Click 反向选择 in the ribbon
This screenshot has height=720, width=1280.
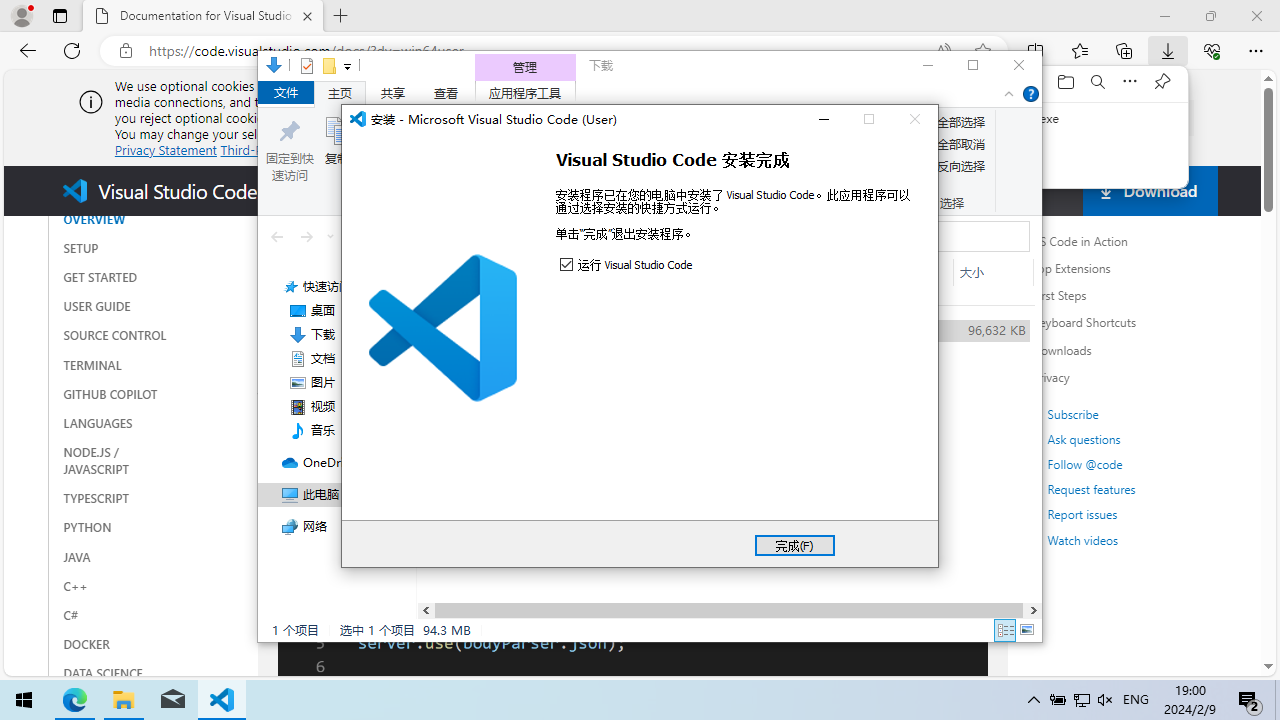962,166
